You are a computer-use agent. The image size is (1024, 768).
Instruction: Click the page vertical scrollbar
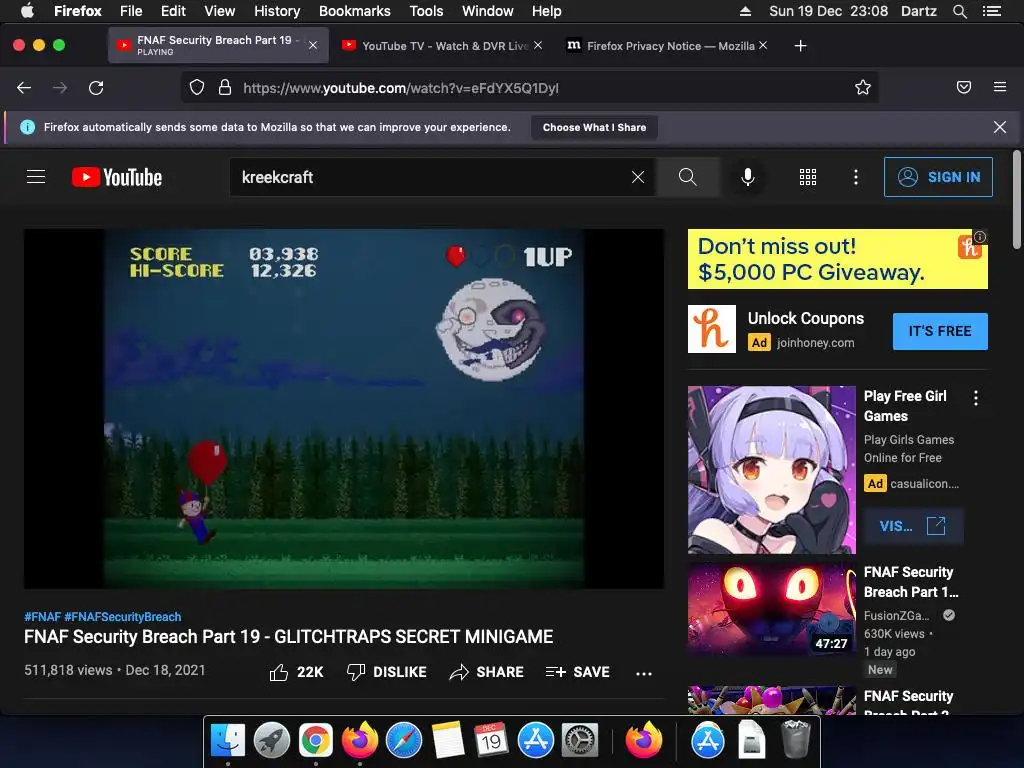[1016, 199]
